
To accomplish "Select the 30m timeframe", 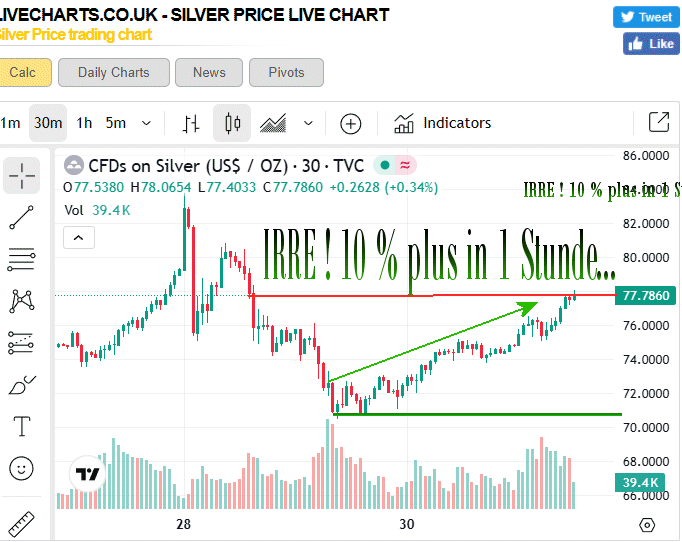I will pos(48,123).
